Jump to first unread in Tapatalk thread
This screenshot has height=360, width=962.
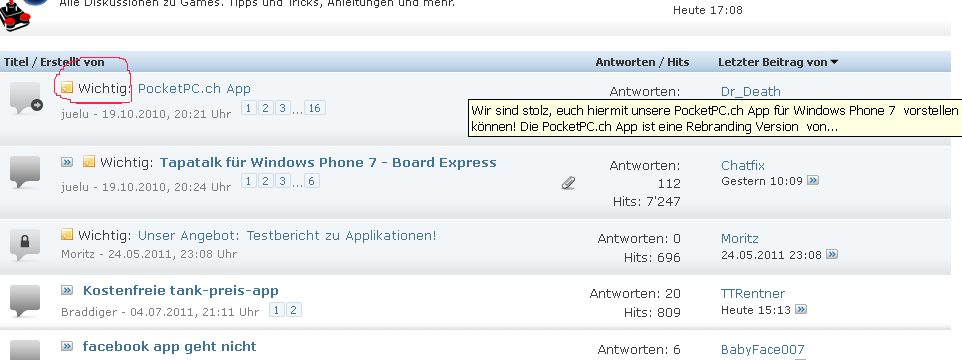pos(67,162)
